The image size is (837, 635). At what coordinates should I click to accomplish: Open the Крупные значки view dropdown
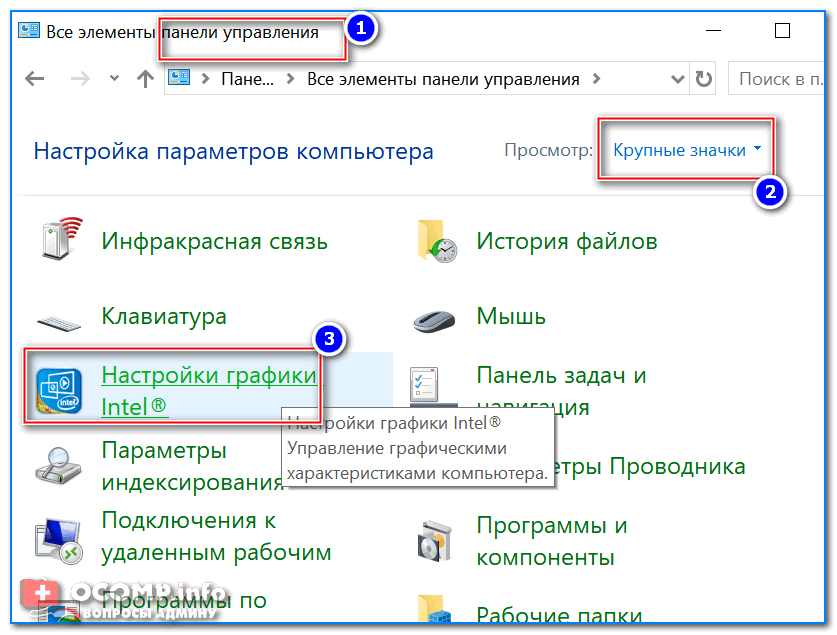pos(687,150)
